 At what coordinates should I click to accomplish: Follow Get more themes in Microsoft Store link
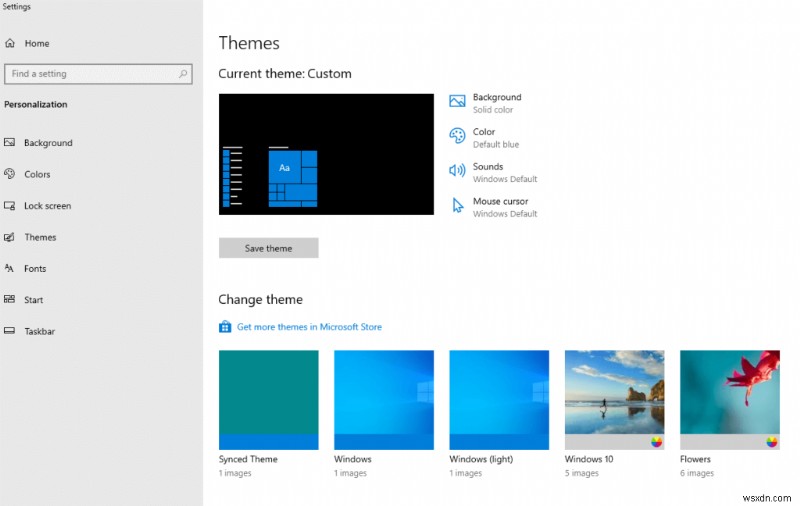pos(309,327)
